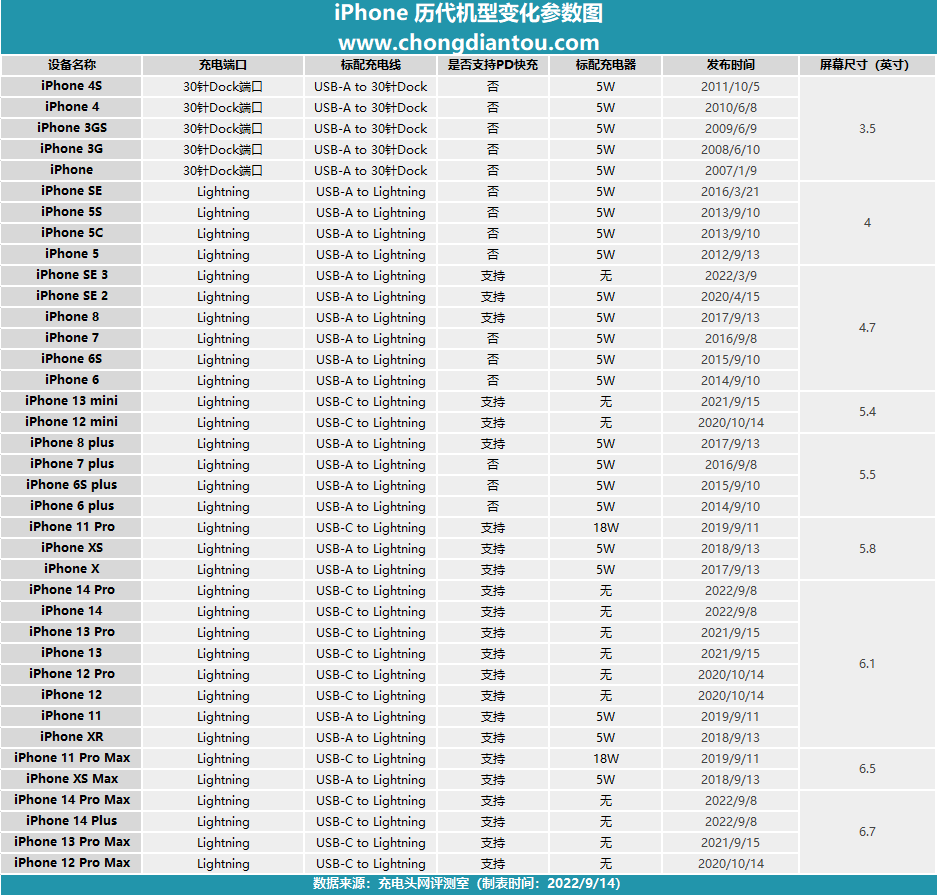Image resolution: width=937 pixels, height=895 pixels.
Task: Click 无 charger cell in iPhone SE 3 row
Action: pyautogui.click(x=605, y=275)
